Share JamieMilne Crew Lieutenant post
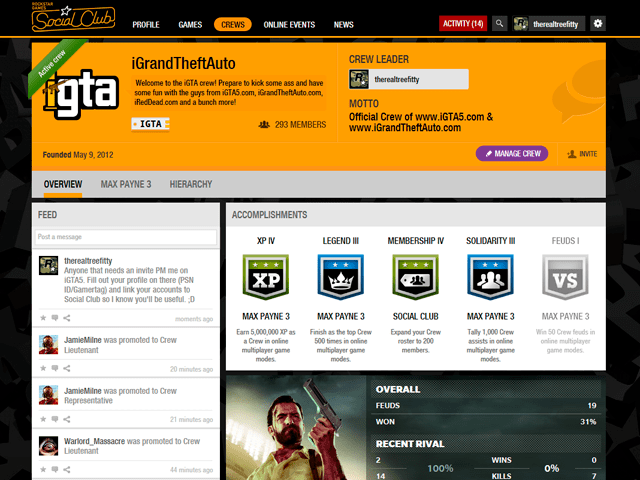 pyautogui.click(x=67, y=369)
